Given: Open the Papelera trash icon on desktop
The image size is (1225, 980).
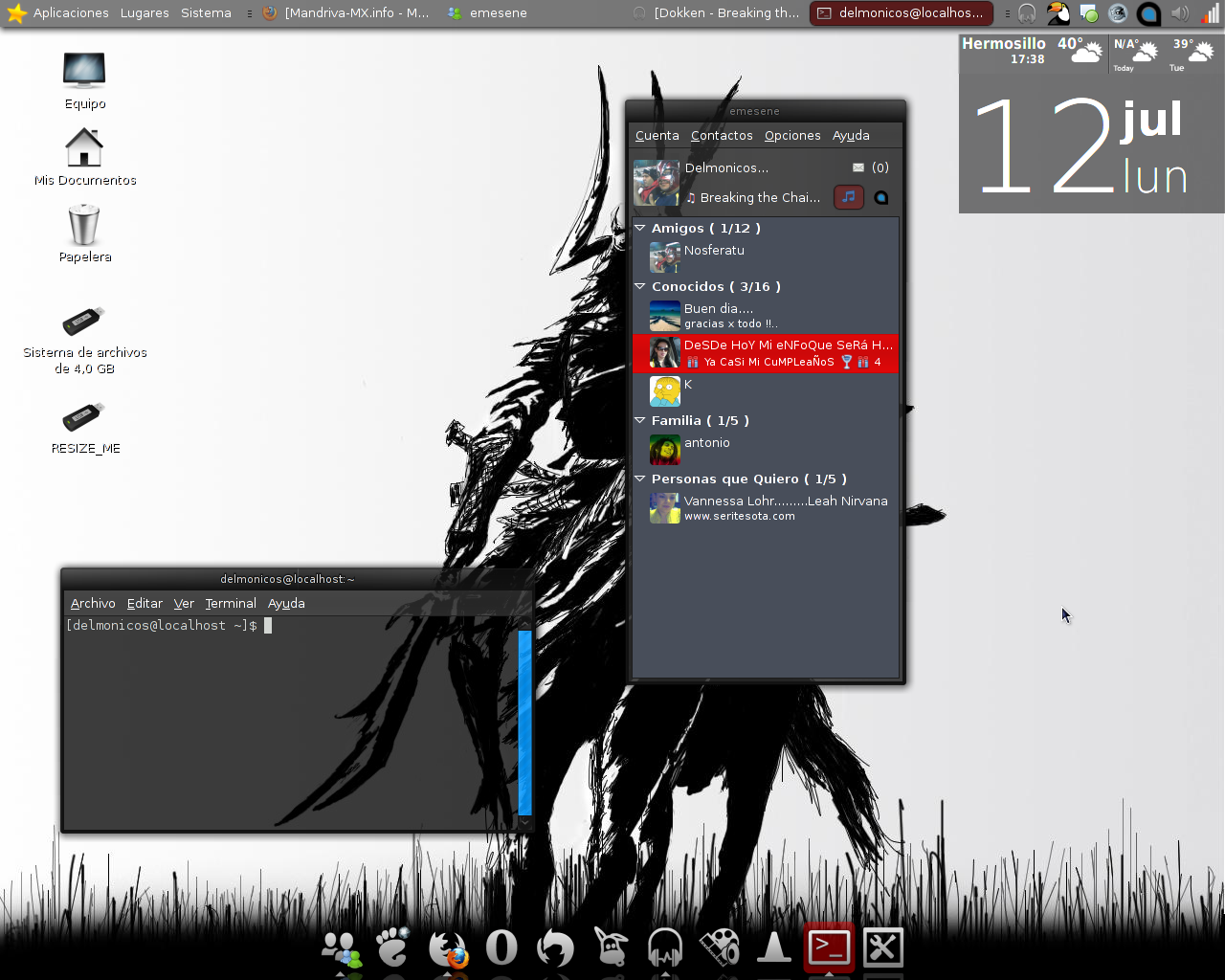Looking at the screenshot, I should tap(84, 227).
